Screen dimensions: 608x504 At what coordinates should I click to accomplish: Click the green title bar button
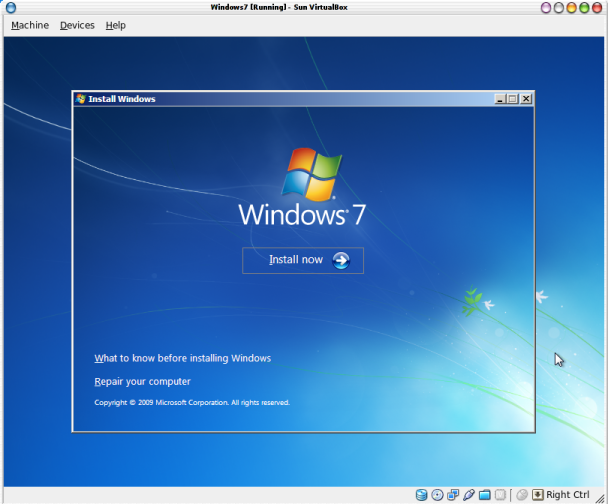(584, 7)
